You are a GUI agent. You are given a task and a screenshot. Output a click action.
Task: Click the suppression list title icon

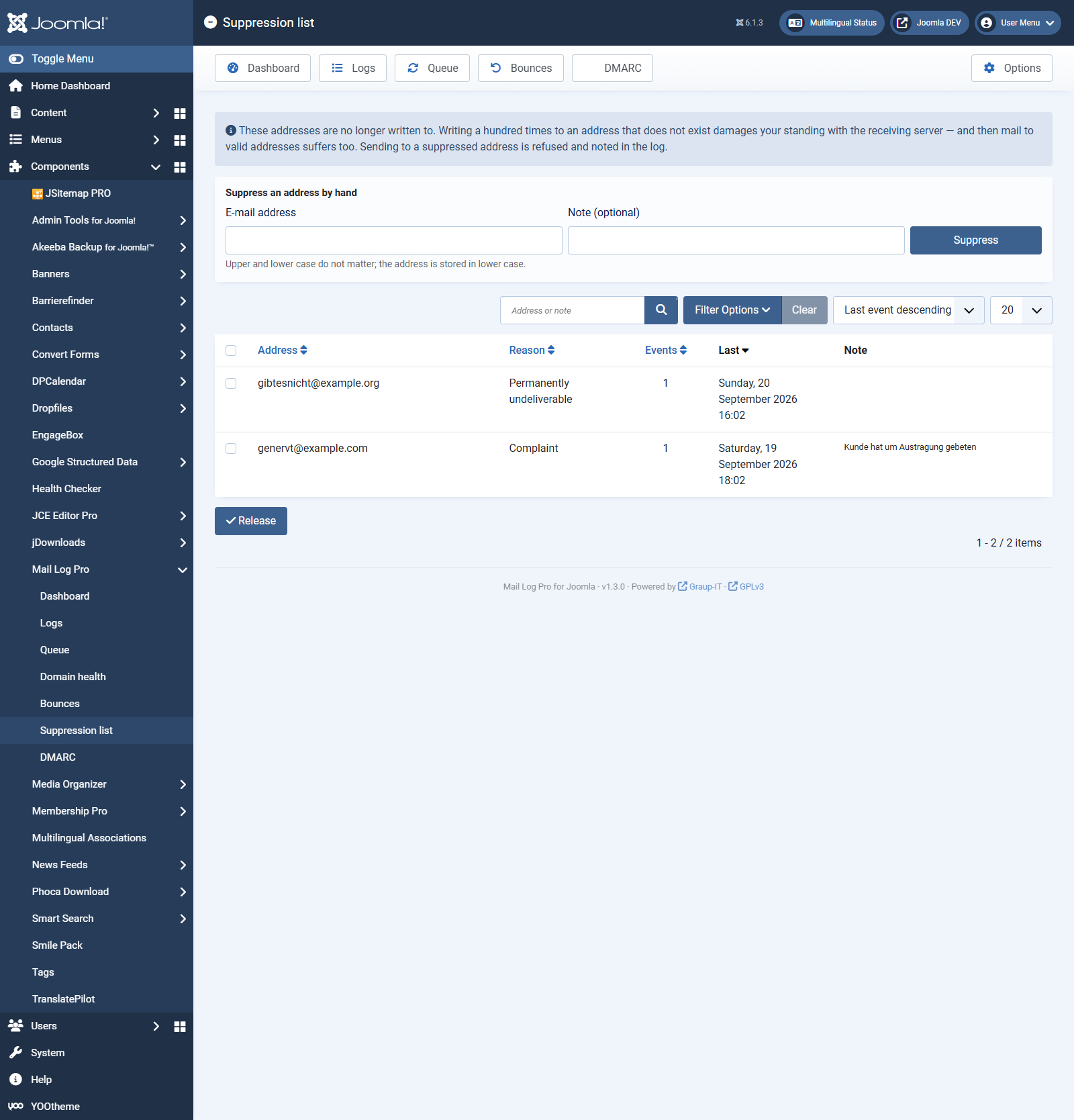click(x=210, y=22)
